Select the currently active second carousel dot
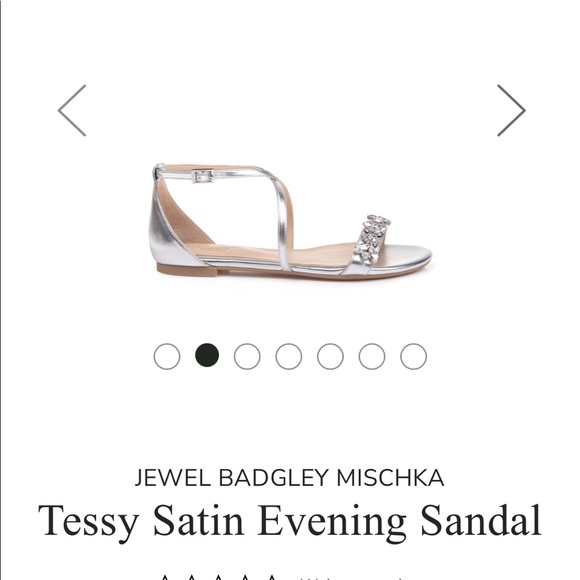 click(207, 355)
